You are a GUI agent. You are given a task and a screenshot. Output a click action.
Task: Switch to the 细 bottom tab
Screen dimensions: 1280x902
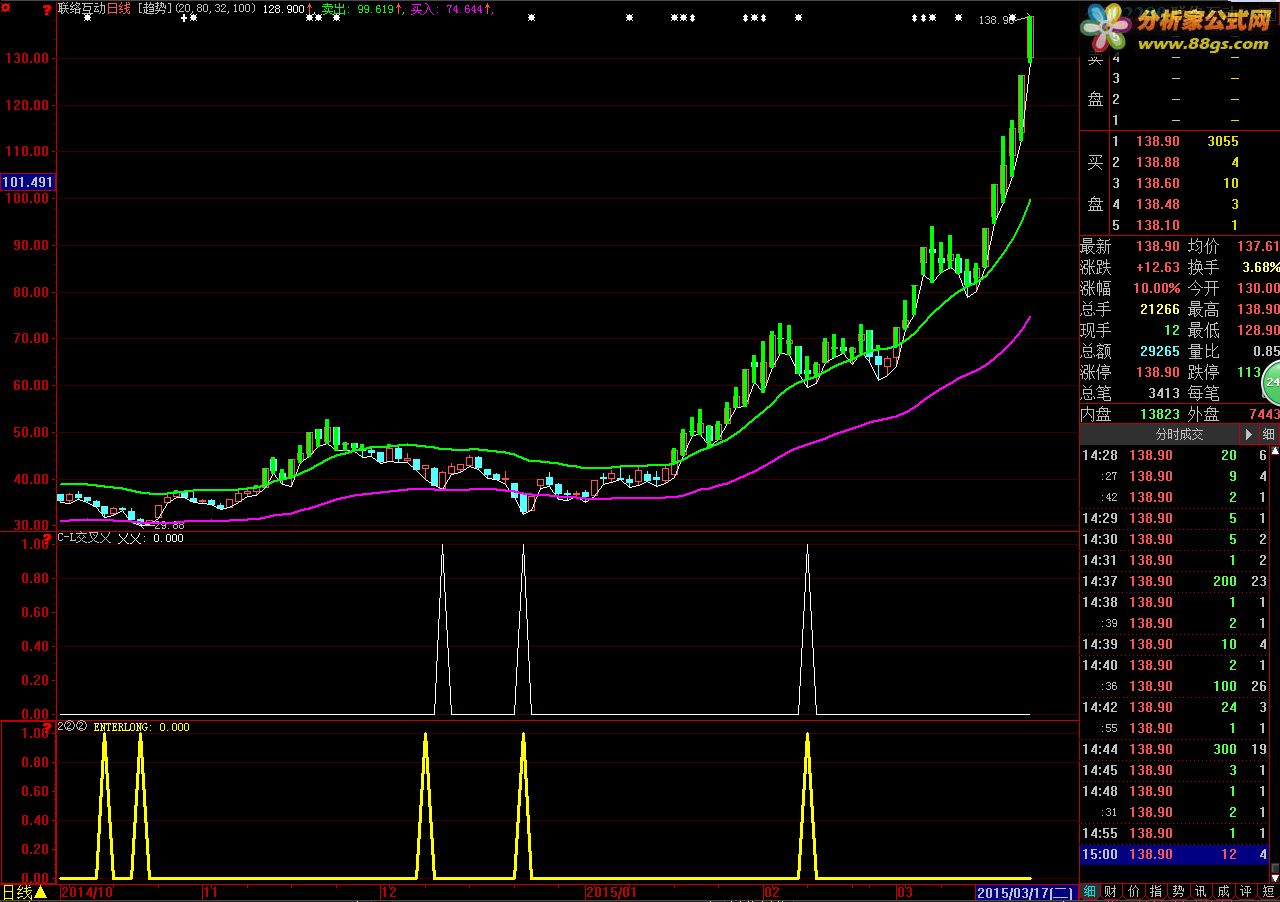point(1090,891)
